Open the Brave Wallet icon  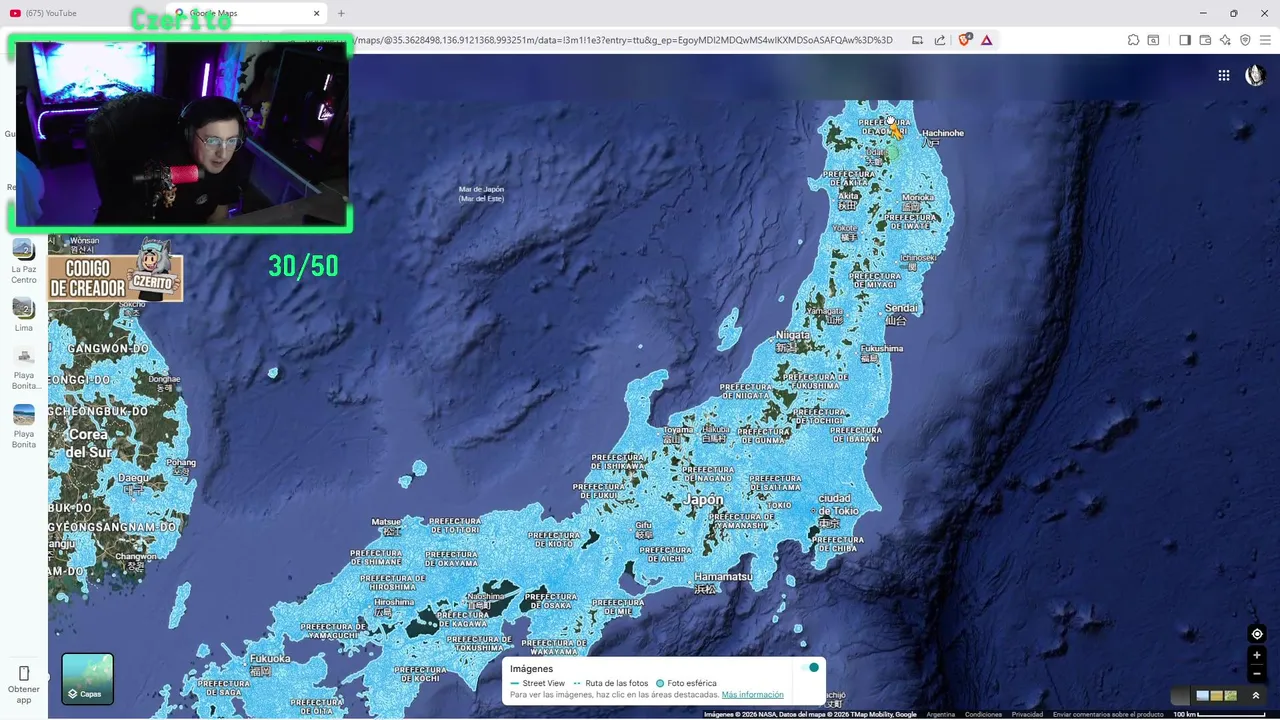coord(1205,40)
